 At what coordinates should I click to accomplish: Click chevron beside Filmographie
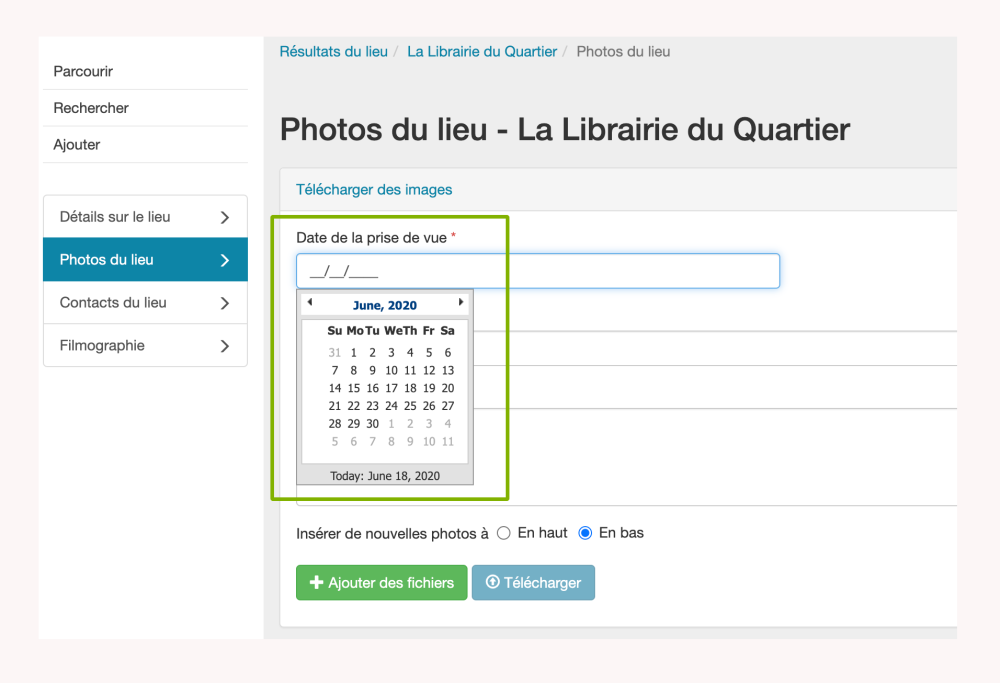pyautogui.click(x=225, y=346)
